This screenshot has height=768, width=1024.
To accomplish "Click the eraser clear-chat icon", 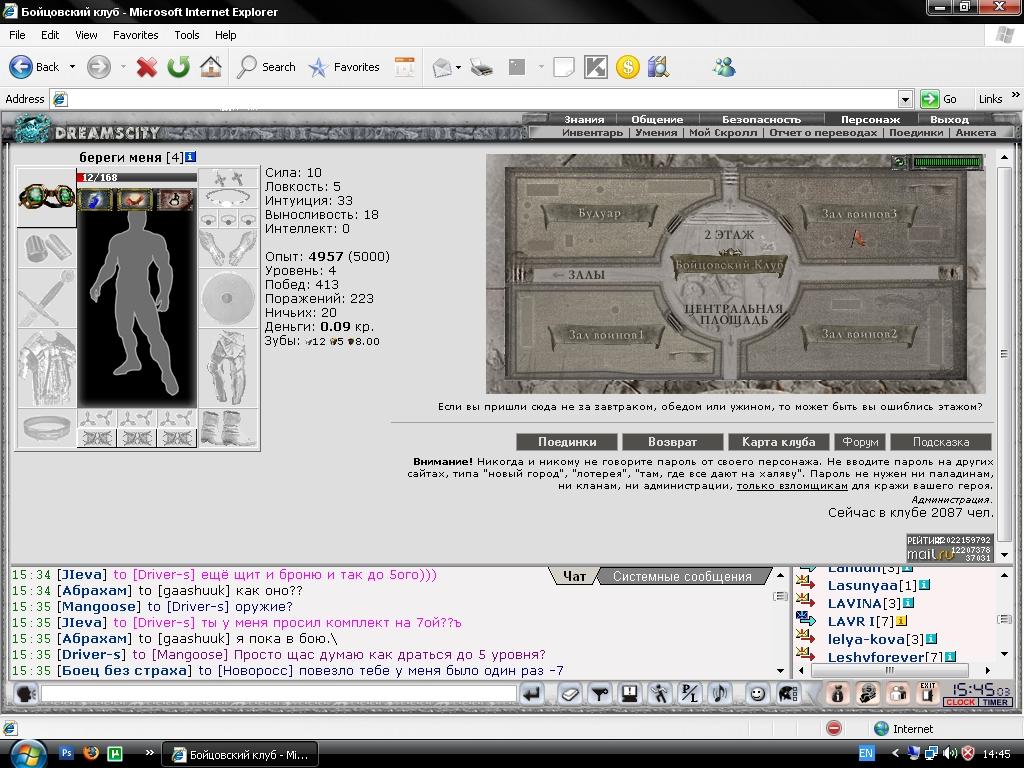I will point(569,694).
